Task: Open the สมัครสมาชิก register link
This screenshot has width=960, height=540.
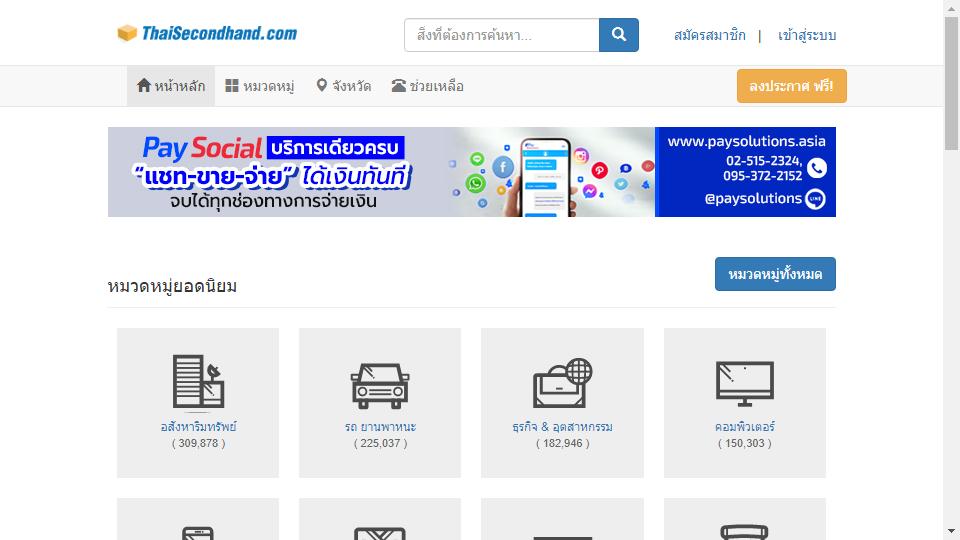Action: pyautogui.click(x=710, y=36)
